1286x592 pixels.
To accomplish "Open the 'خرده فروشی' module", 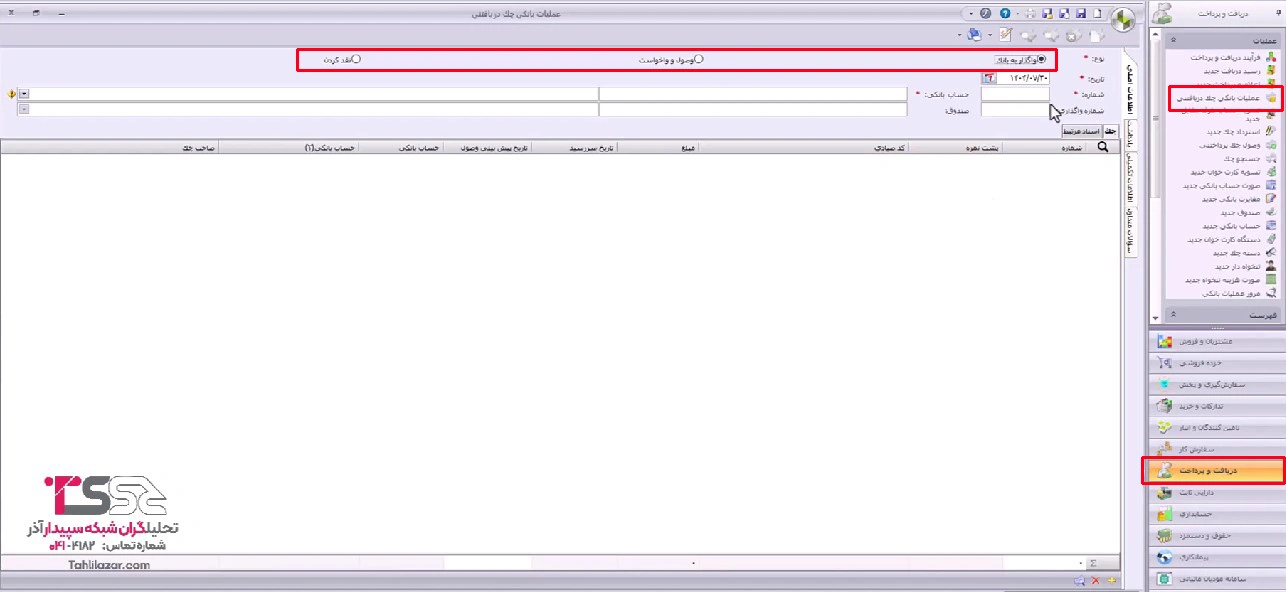I will click(1217, 362).
